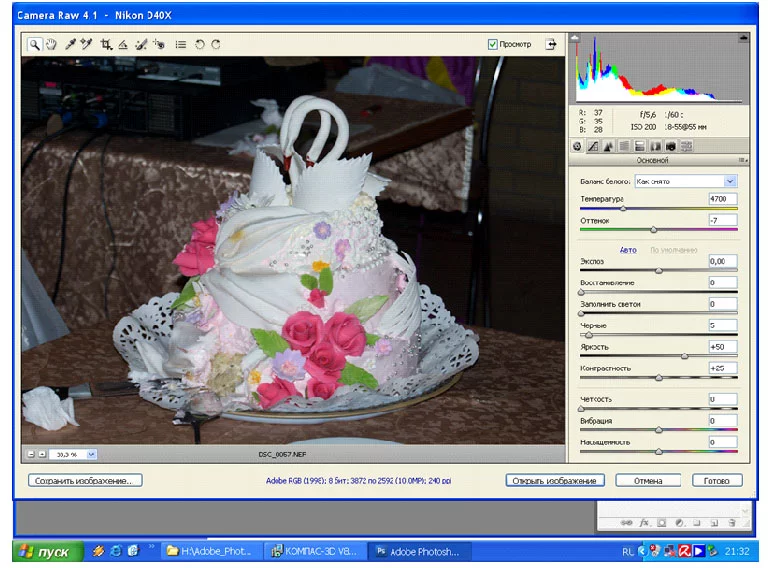Click the Оттенок value field -7

(x=722, y=220)
